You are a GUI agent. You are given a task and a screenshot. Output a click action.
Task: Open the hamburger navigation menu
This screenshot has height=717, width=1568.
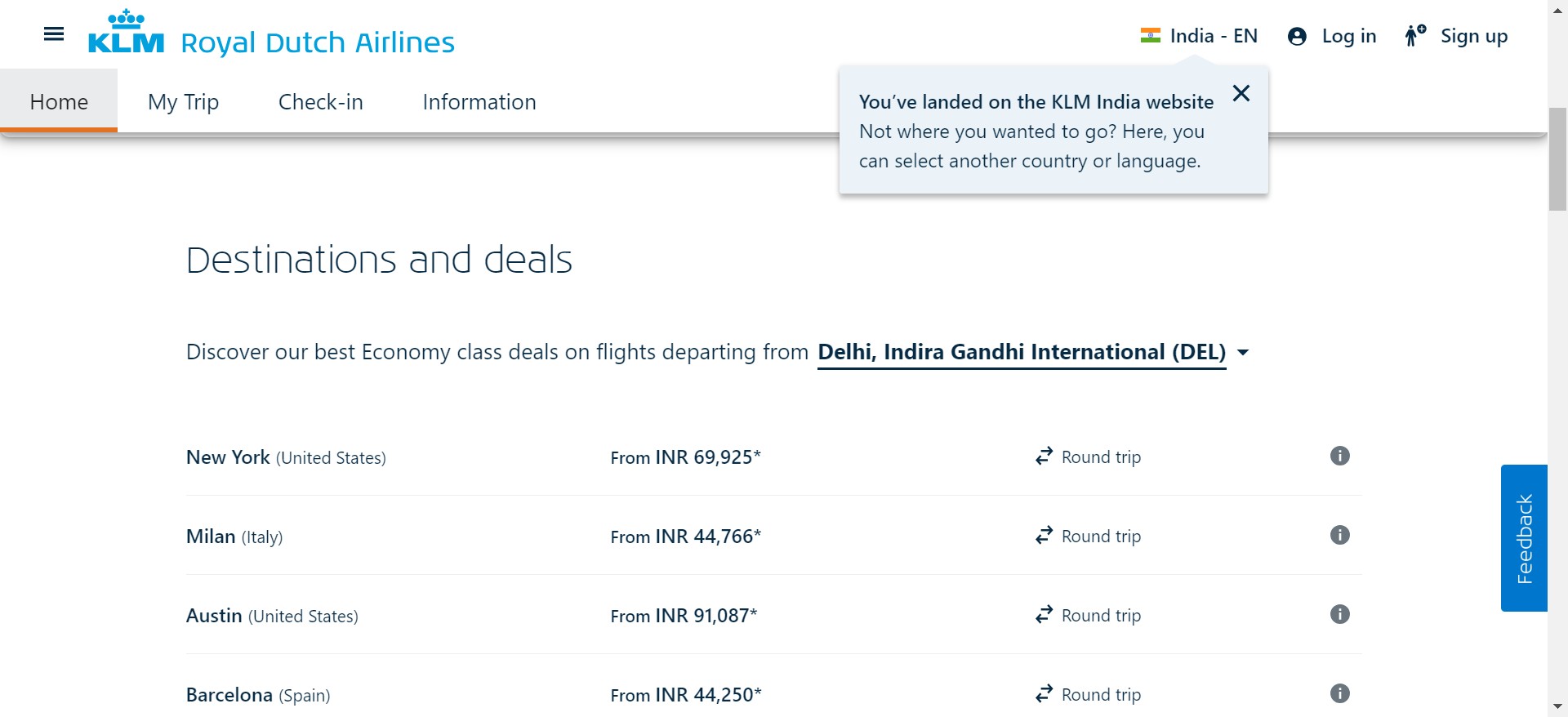[x=54, y=34]
